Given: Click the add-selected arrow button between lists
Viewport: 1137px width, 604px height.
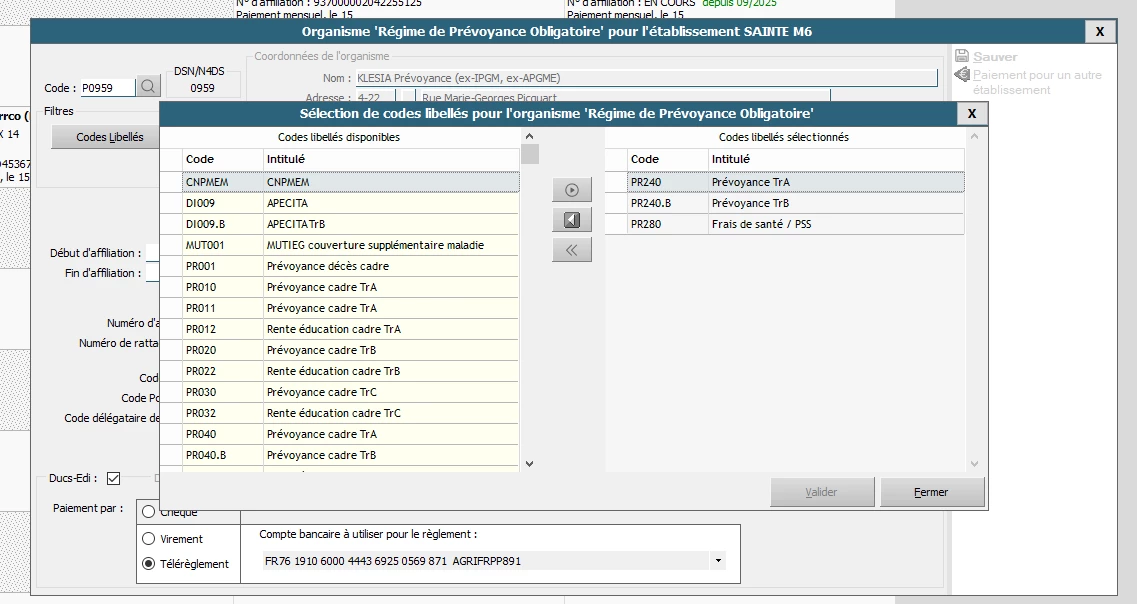Looking at the screenshot, I should (x=572, y=190).
